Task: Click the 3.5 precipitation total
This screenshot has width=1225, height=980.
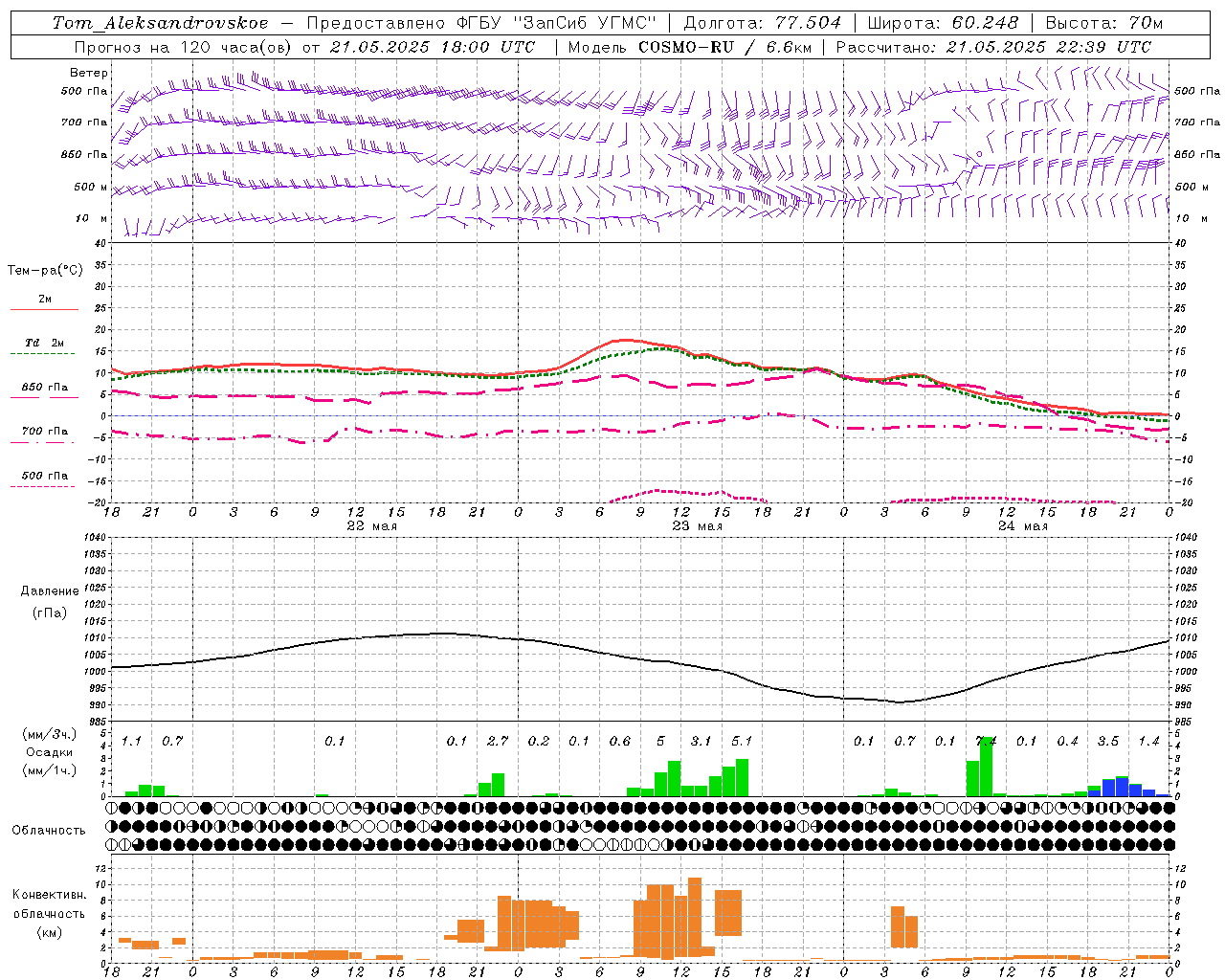Action: point(1108,742)
